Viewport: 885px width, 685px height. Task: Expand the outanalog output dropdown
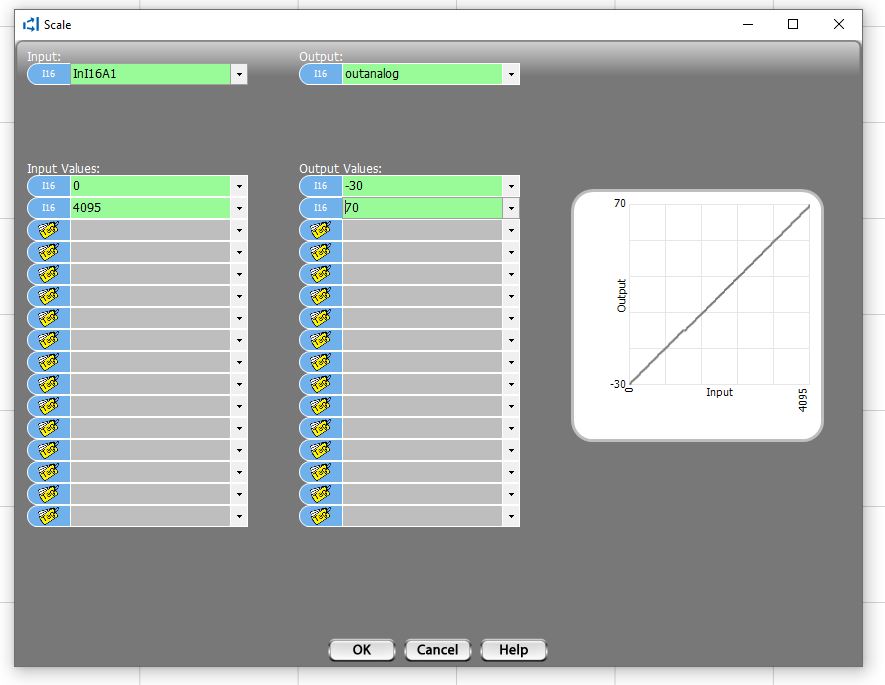[511, 74]
